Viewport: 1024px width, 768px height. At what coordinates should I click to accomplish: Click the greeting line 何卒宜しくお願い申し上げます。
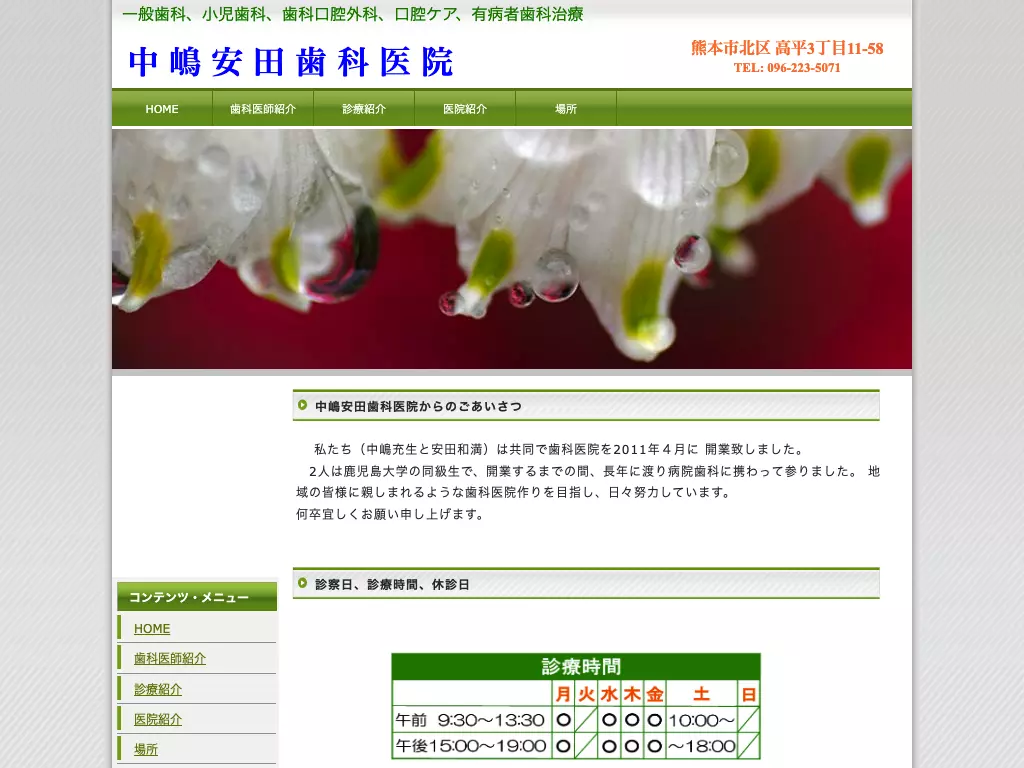coord(391,514)
